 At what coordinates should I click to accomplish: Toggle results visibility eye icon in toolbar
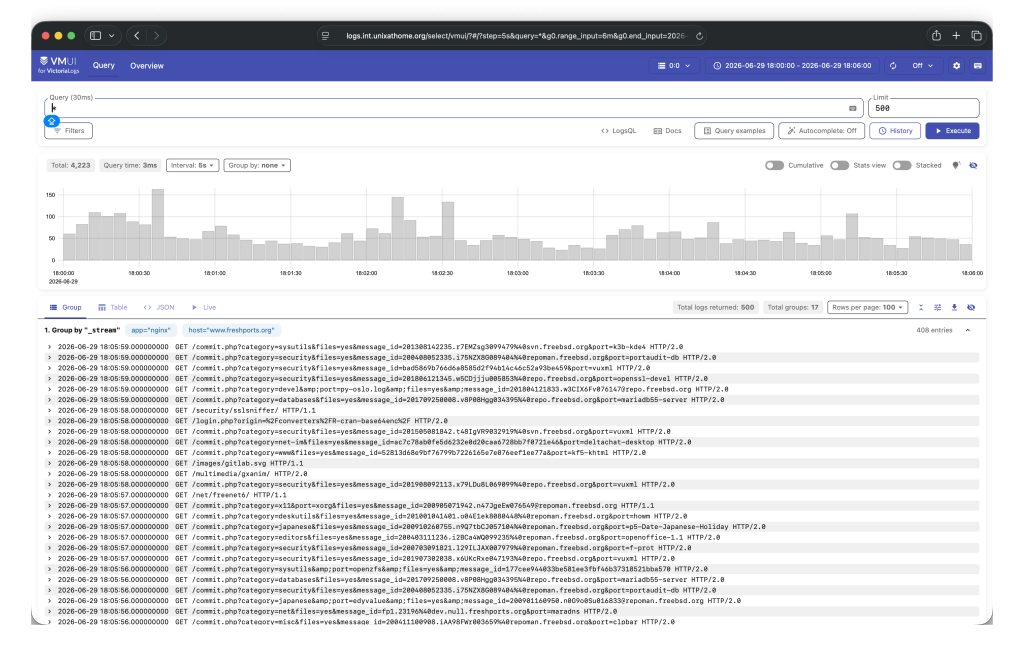(971, 308)
